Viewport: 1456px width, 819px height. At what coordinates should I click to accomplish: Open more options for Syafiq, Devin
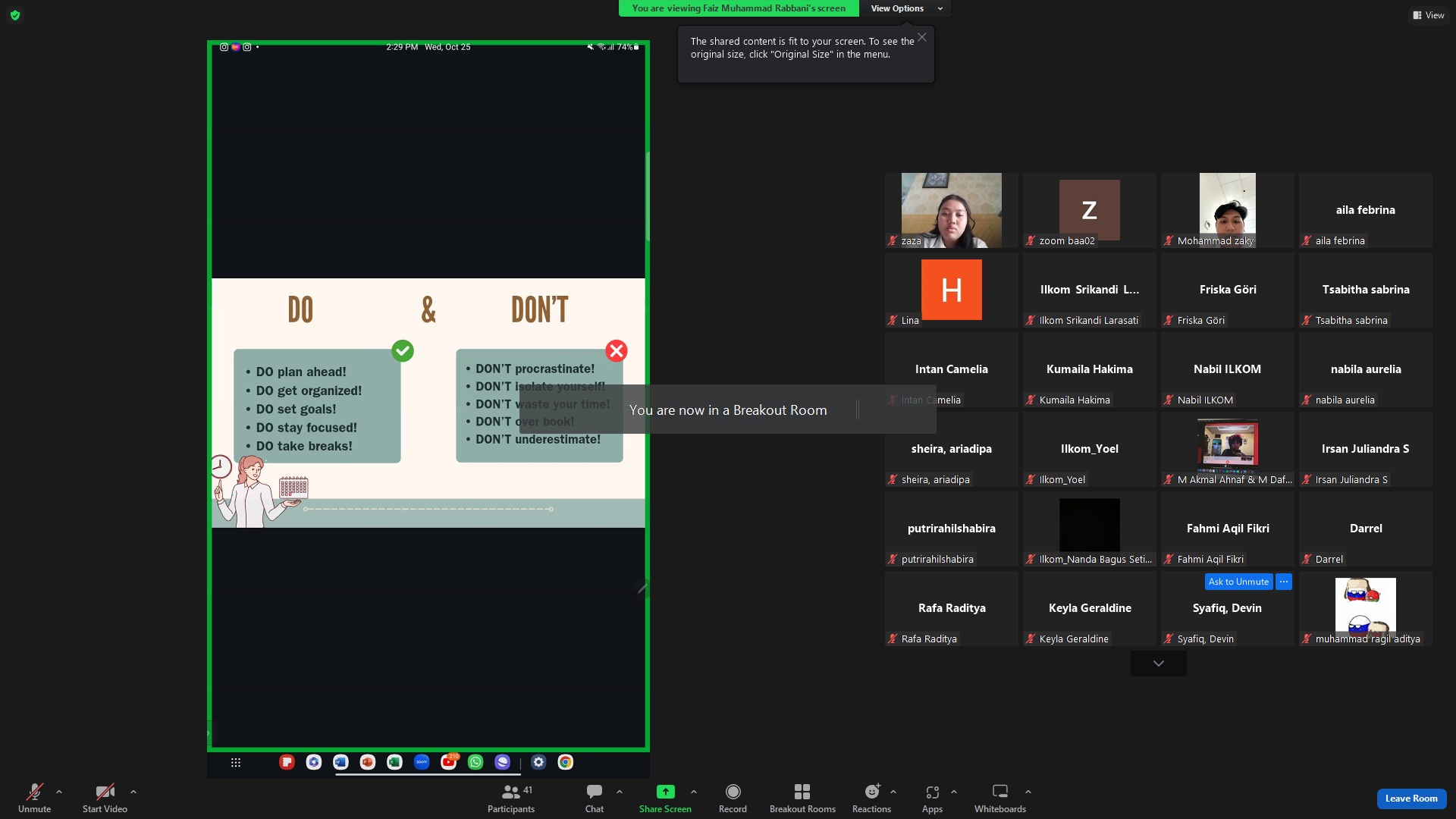pyautogui.click(x=1284, y=582)
